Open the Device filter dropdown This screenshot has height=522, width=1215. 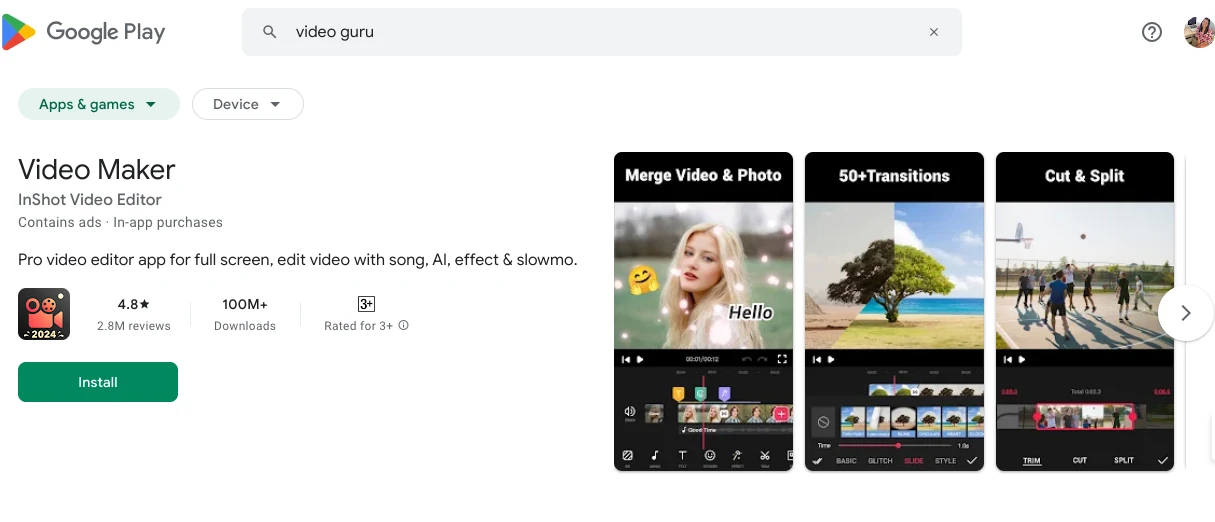pyautogui.click(x=248, y=104)
